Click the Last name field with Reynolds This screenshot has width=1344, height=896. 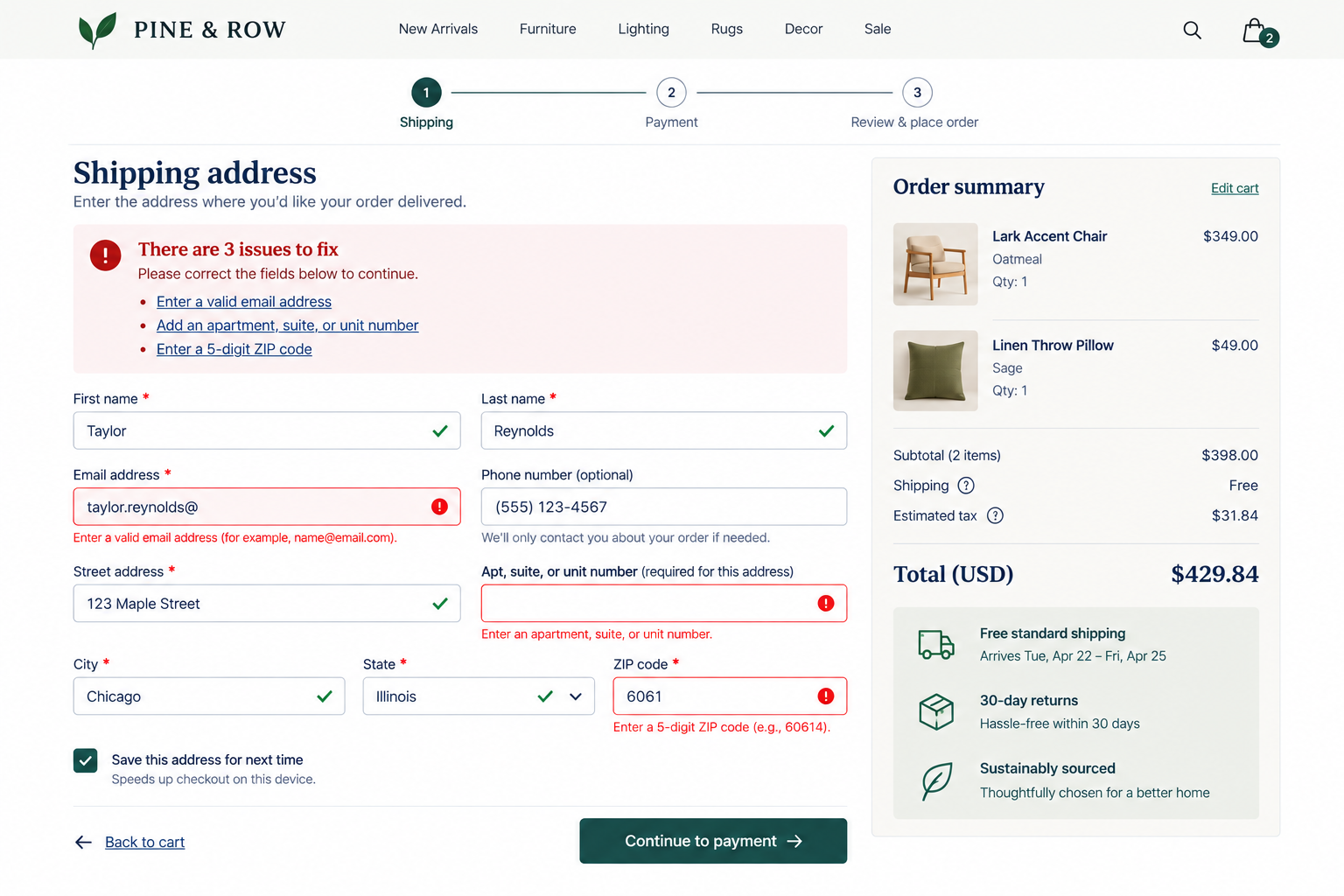click(x=664, y=430)
